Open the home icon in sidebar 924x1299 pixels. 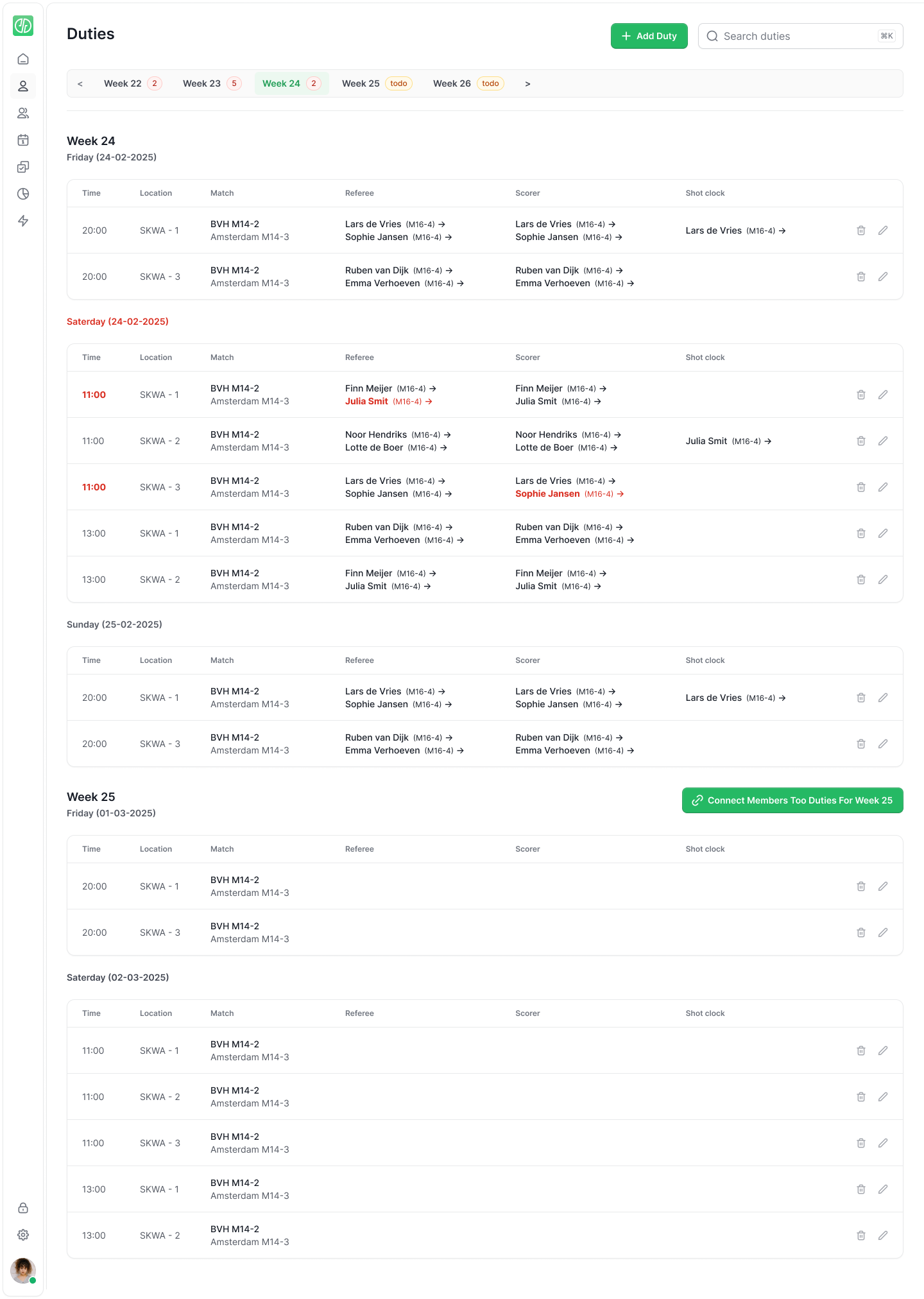[23, 59]
